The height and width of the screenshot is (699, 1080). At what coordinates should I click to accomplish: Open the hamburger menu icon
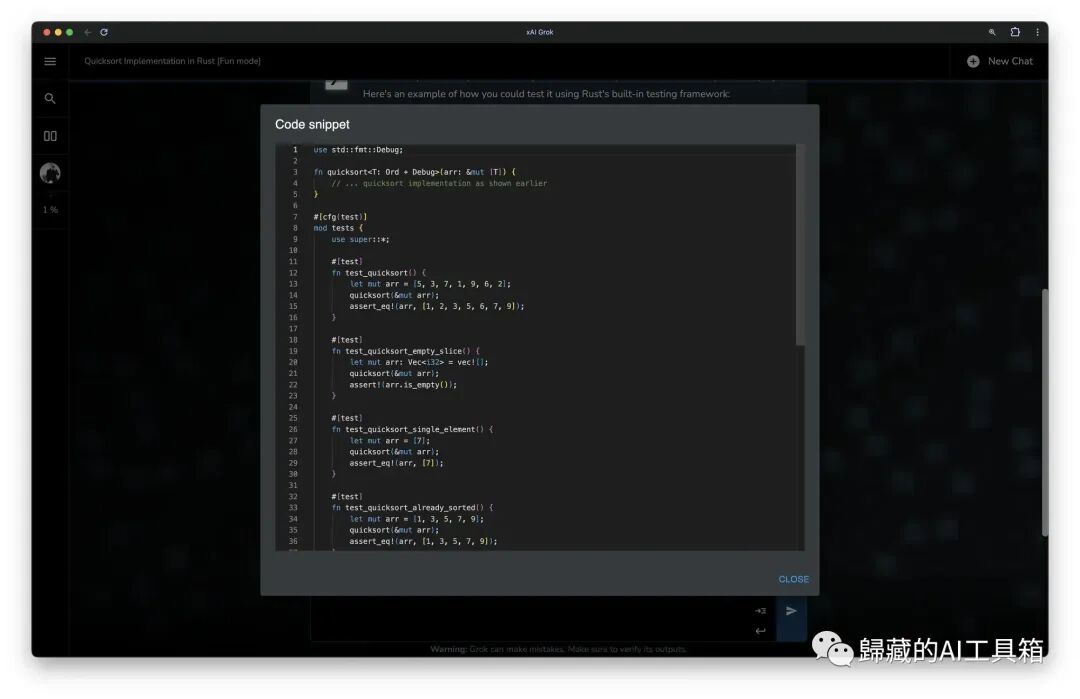pyautogui.click(x=50, y=61)
